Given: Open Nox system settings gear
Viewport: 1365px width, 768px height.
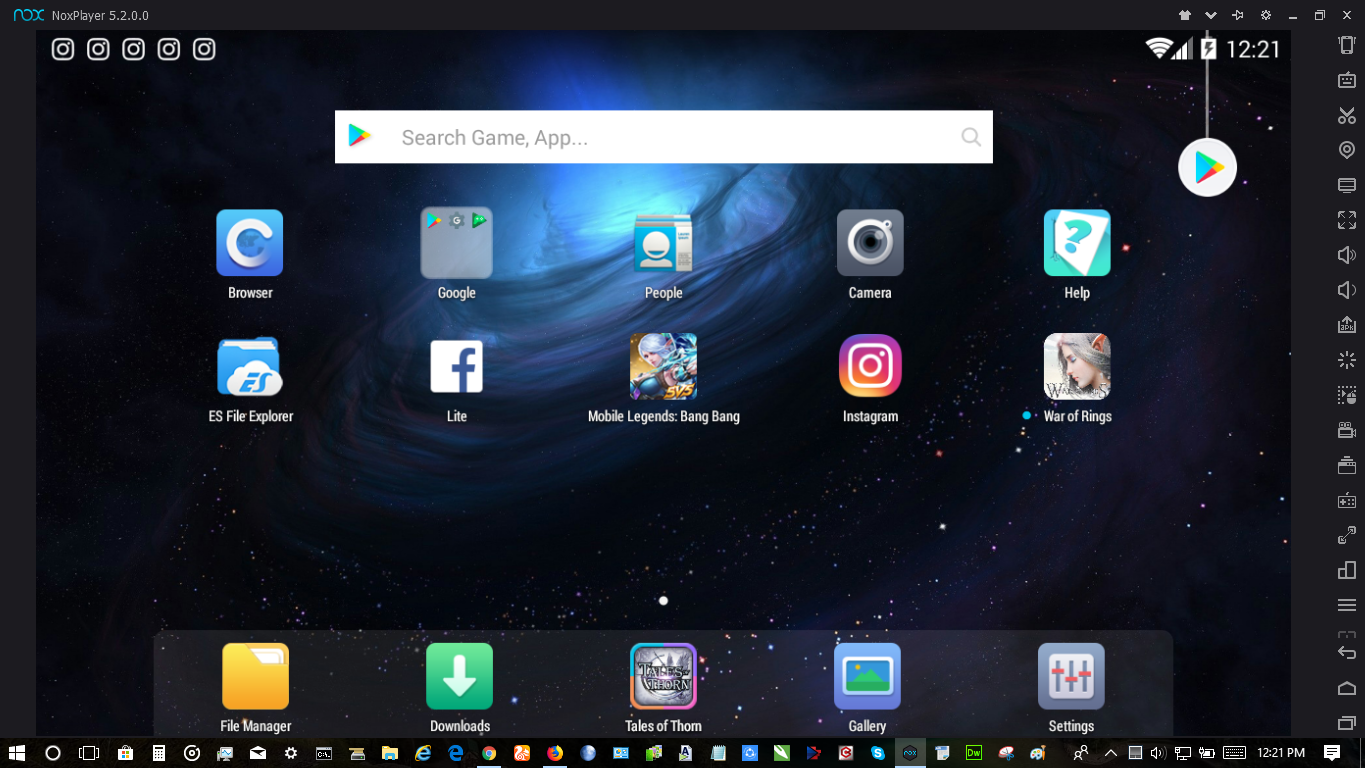Looking at the screenshot, I should click(1266, 15).
